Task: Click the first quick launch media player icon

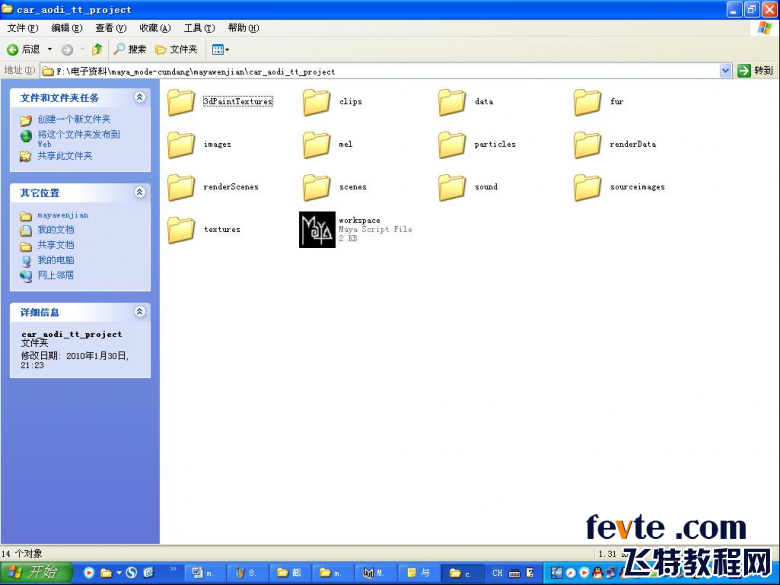Action: pyautogui.click(x=89, y=573)
